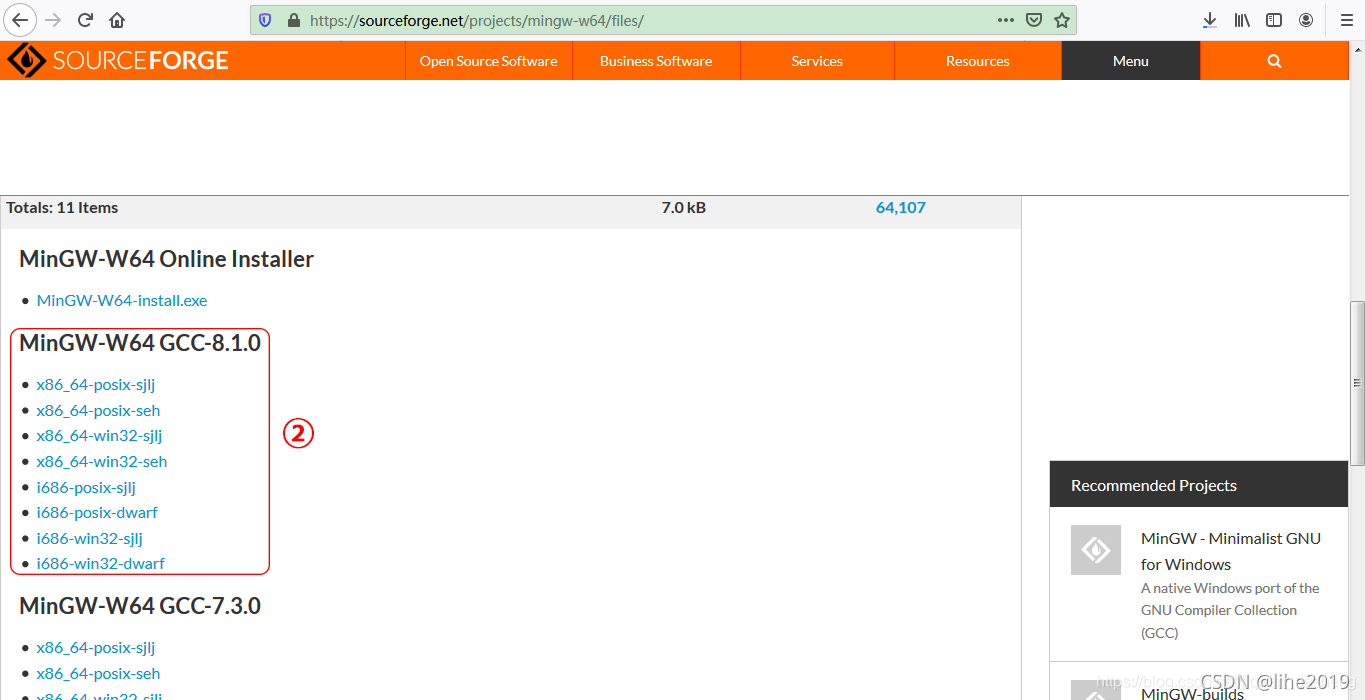
Task: Open GCC-7.3.0 x86_64-posix-seh link
Action: [x=98, y=673]
